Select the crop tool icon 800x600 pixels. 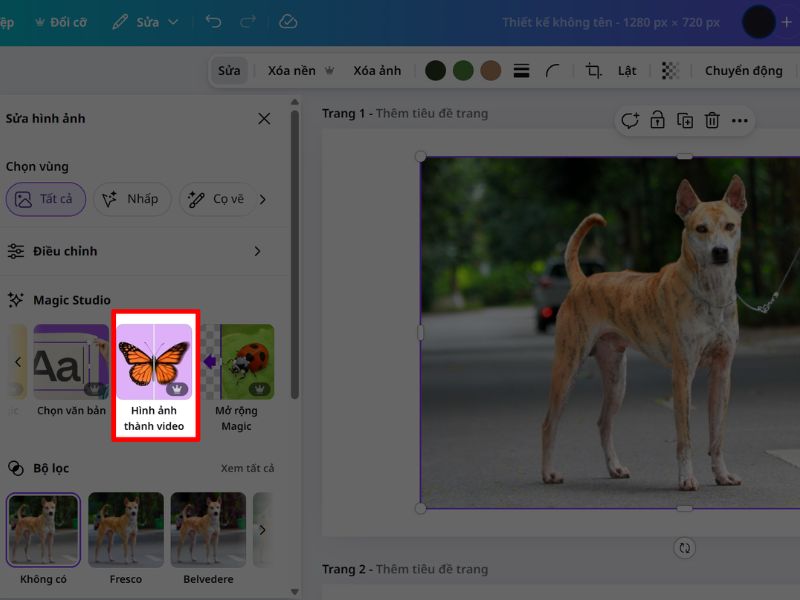tap(593, 71)
